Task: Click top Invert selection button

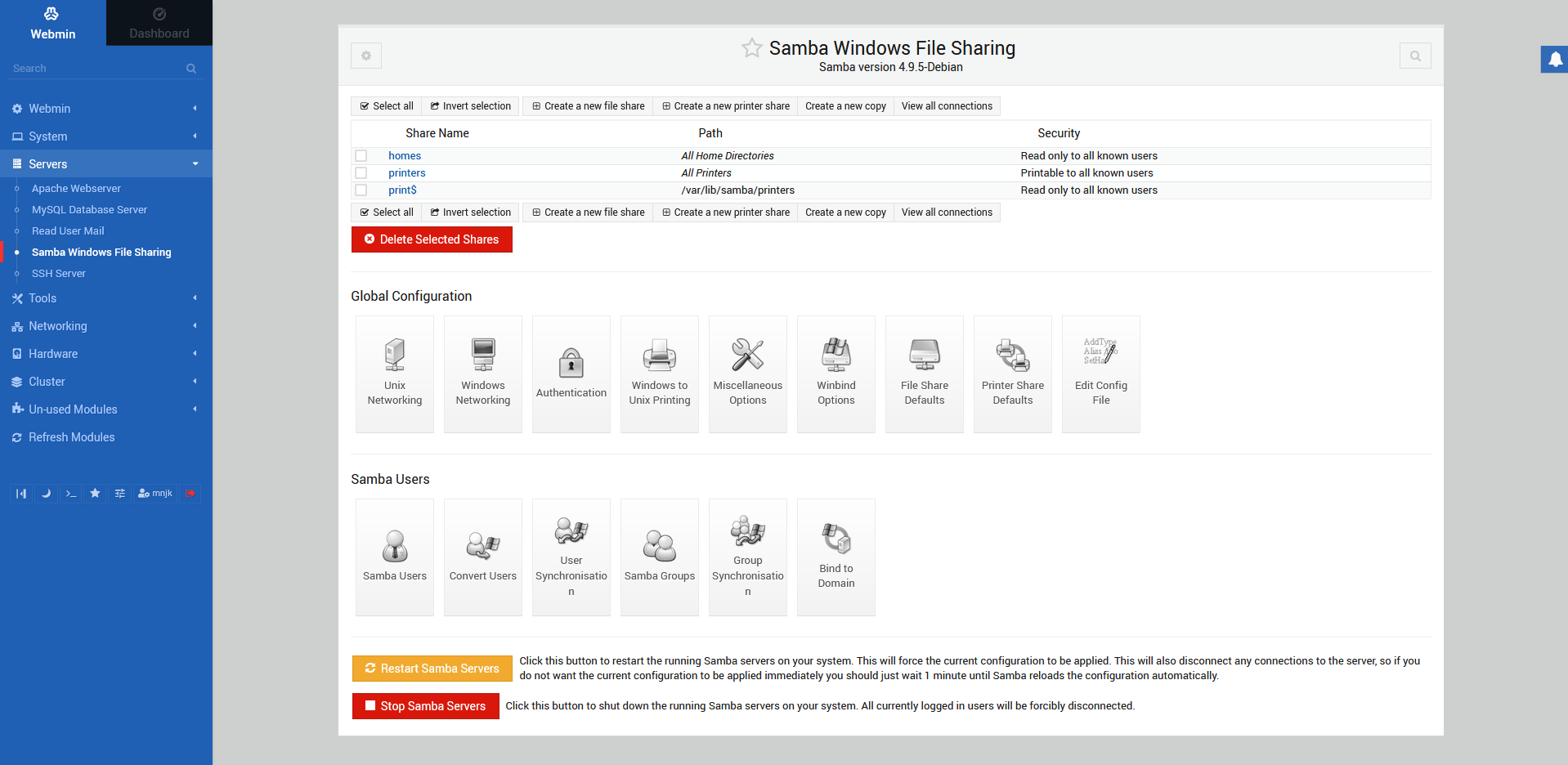Action: (x=471, y=106)
